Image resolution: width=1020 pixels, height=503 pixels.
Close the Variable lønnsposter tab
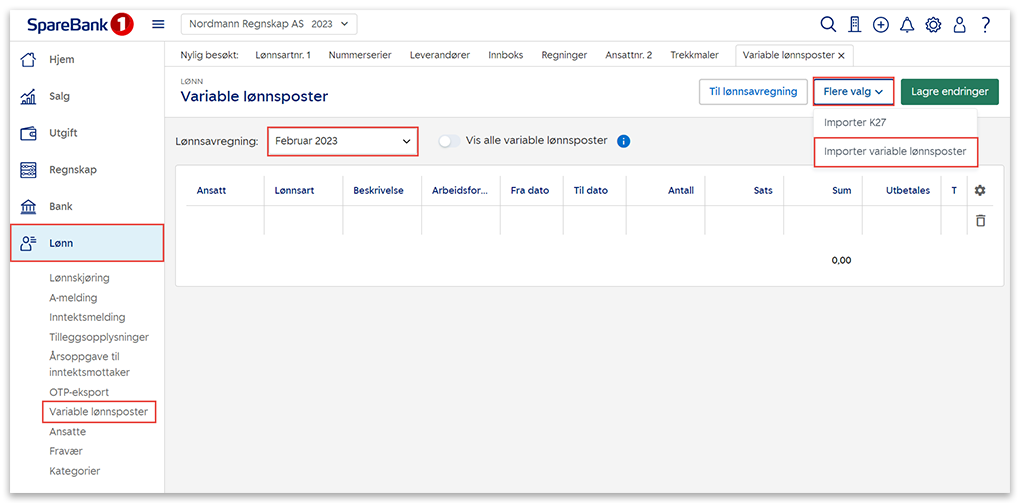841,56
